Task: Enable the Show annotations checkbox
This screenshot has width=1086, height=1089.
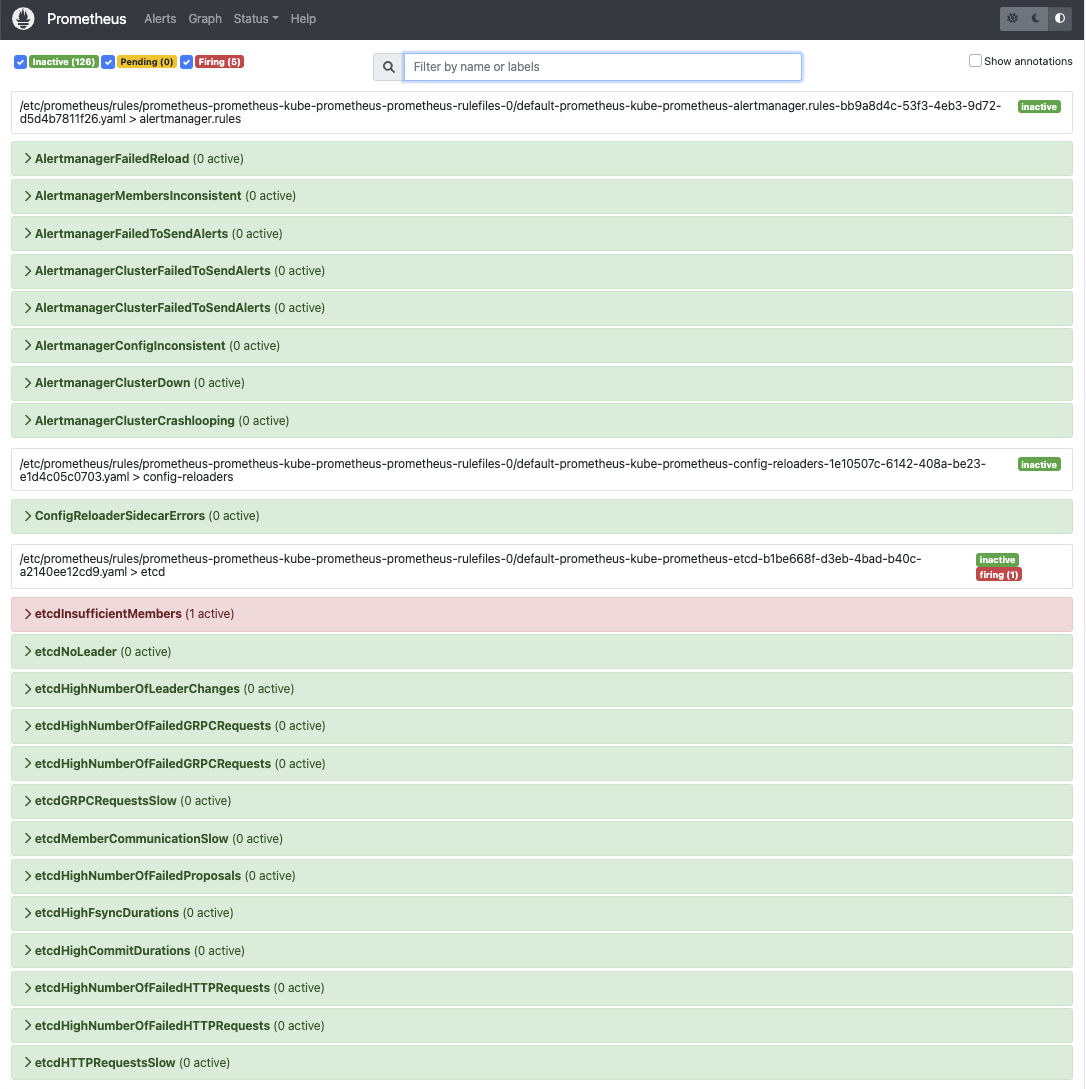Action: (x=975, y=60)
